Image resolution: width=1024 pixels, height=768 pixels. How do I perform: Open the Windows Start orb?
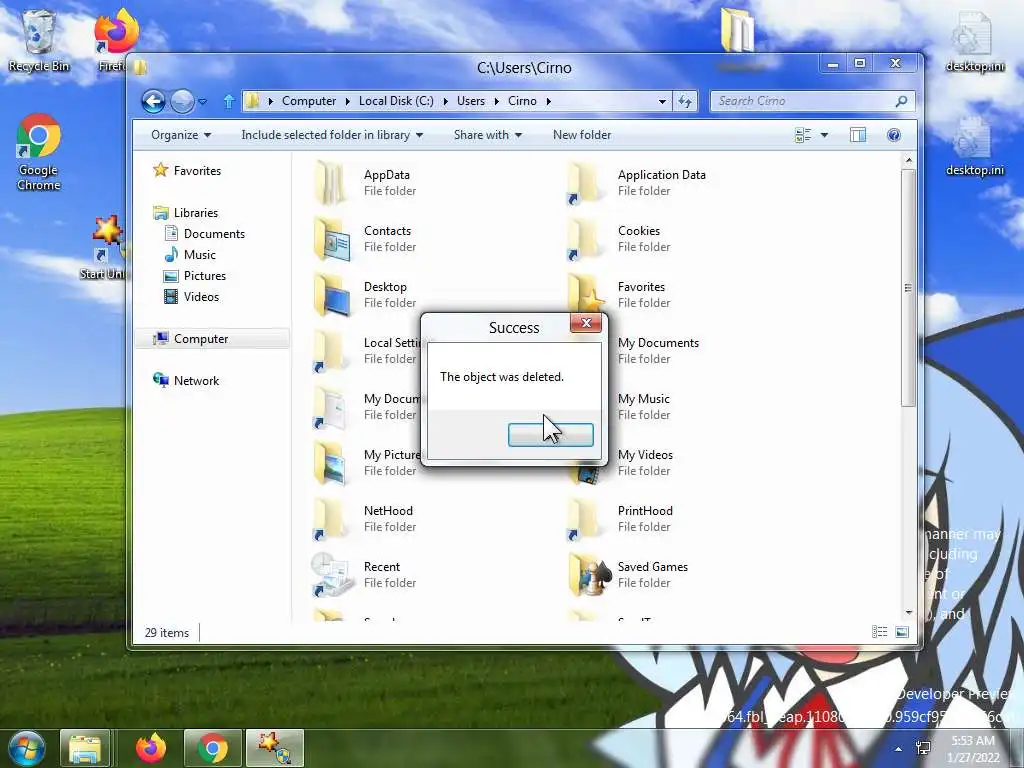(x=27, y=748)
